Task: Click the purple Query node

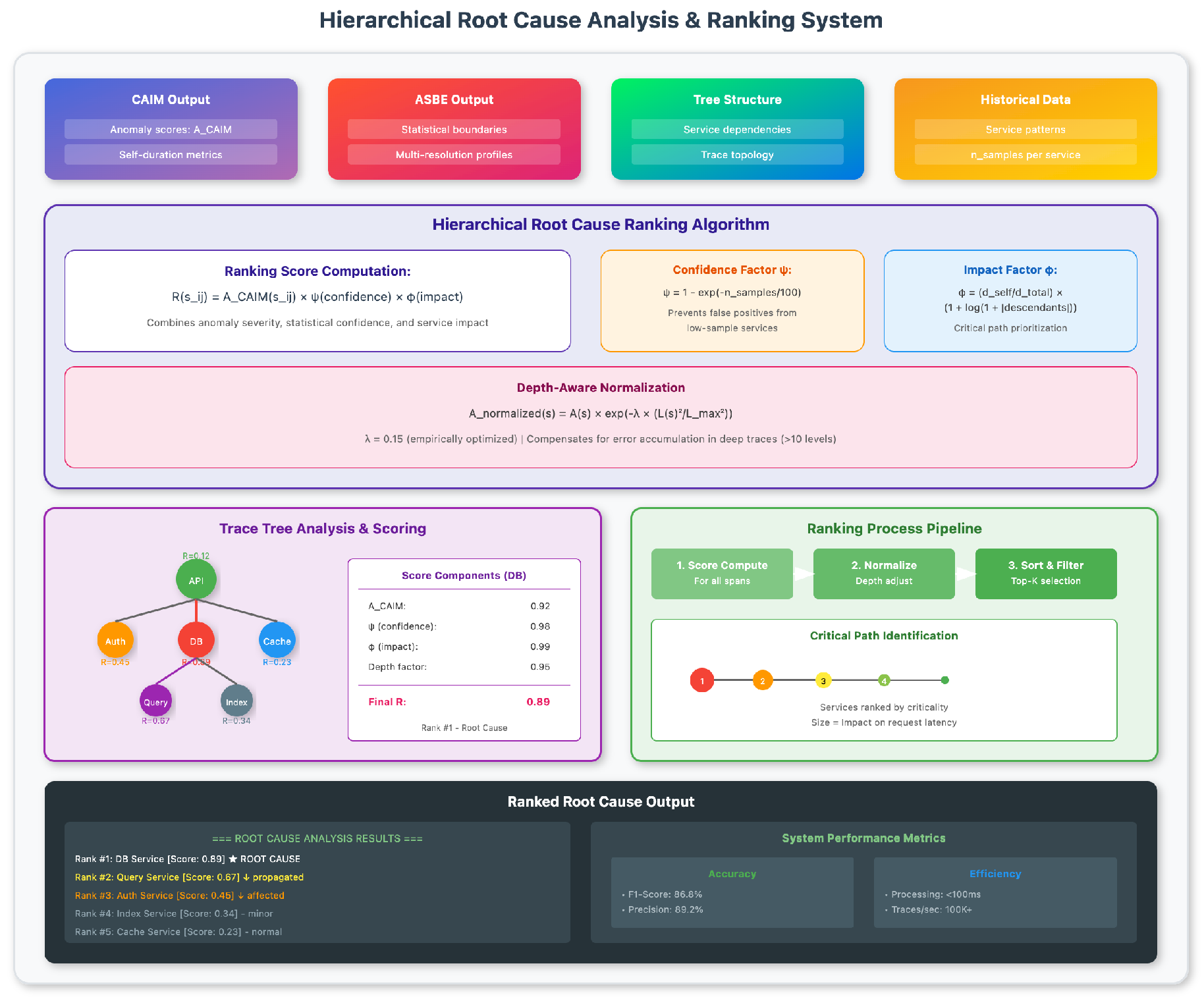Action: (155, 701)
